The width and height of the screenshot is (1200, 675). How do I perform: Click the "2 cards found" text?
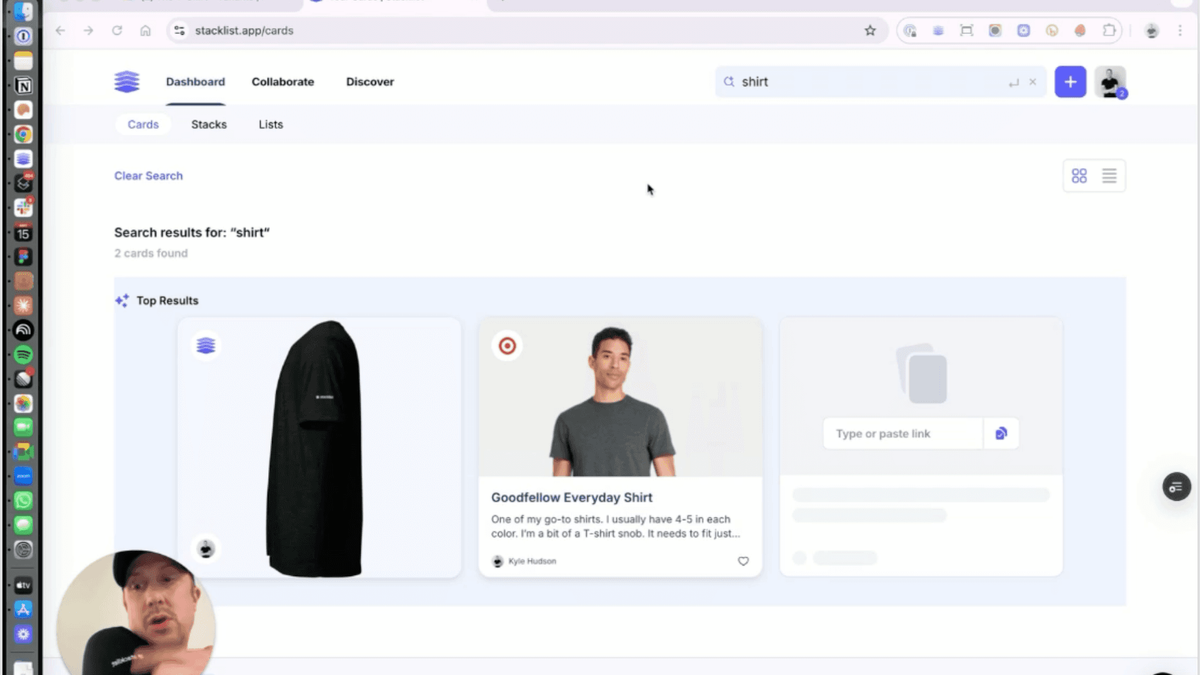(x=151, y=253)
